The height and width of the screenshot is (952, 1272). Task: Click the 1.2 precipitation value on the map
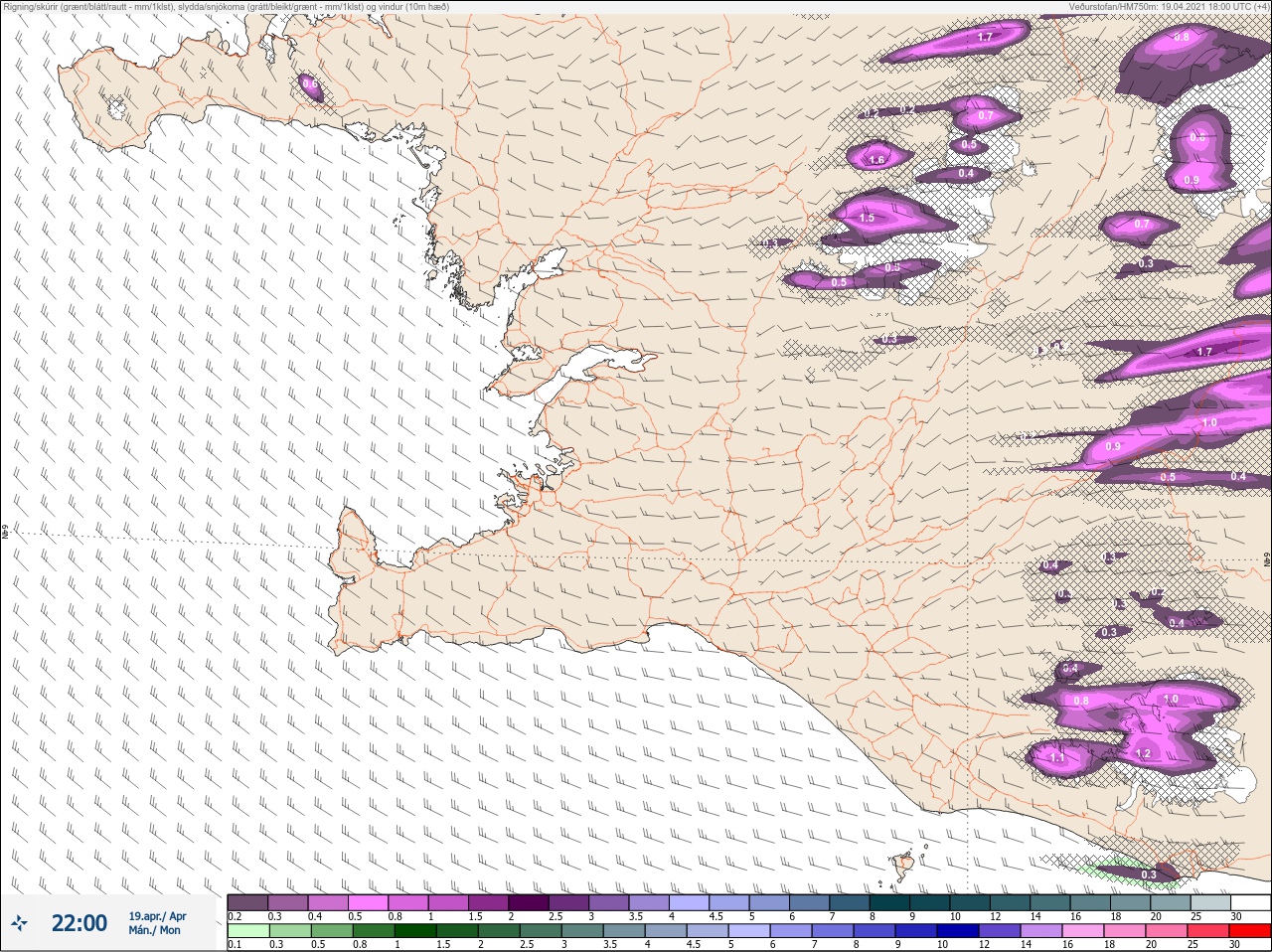(1143, 754)
